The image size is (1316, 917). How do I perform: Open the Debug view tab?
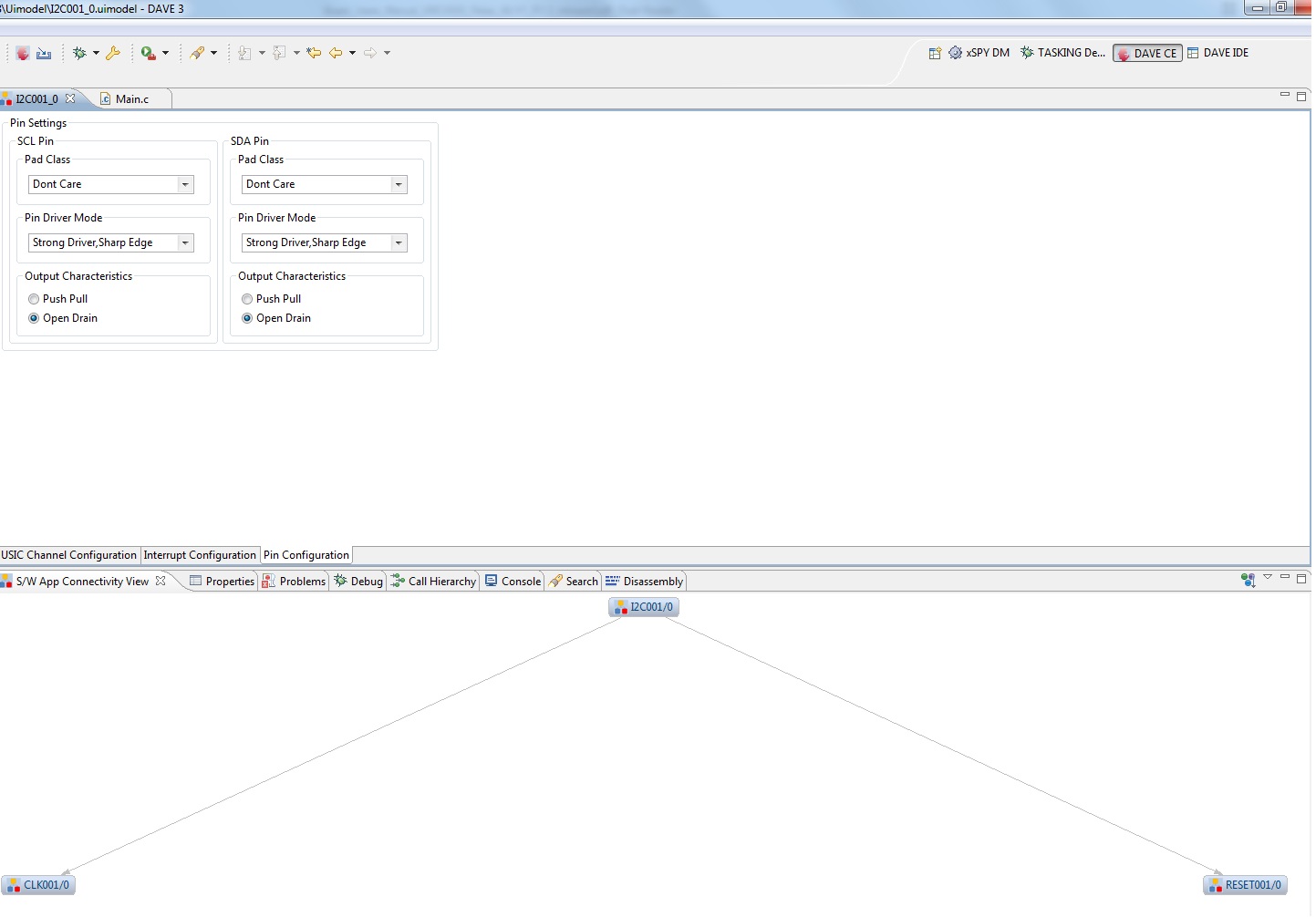358,582
